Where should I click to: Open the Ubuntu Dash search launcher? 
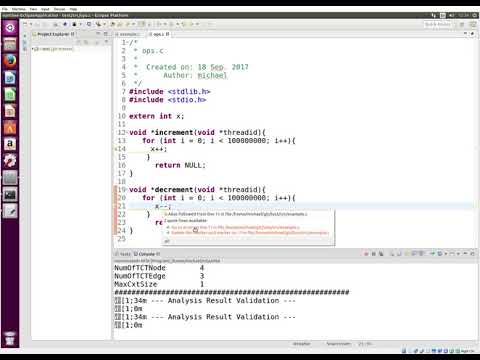coord(10,28)
